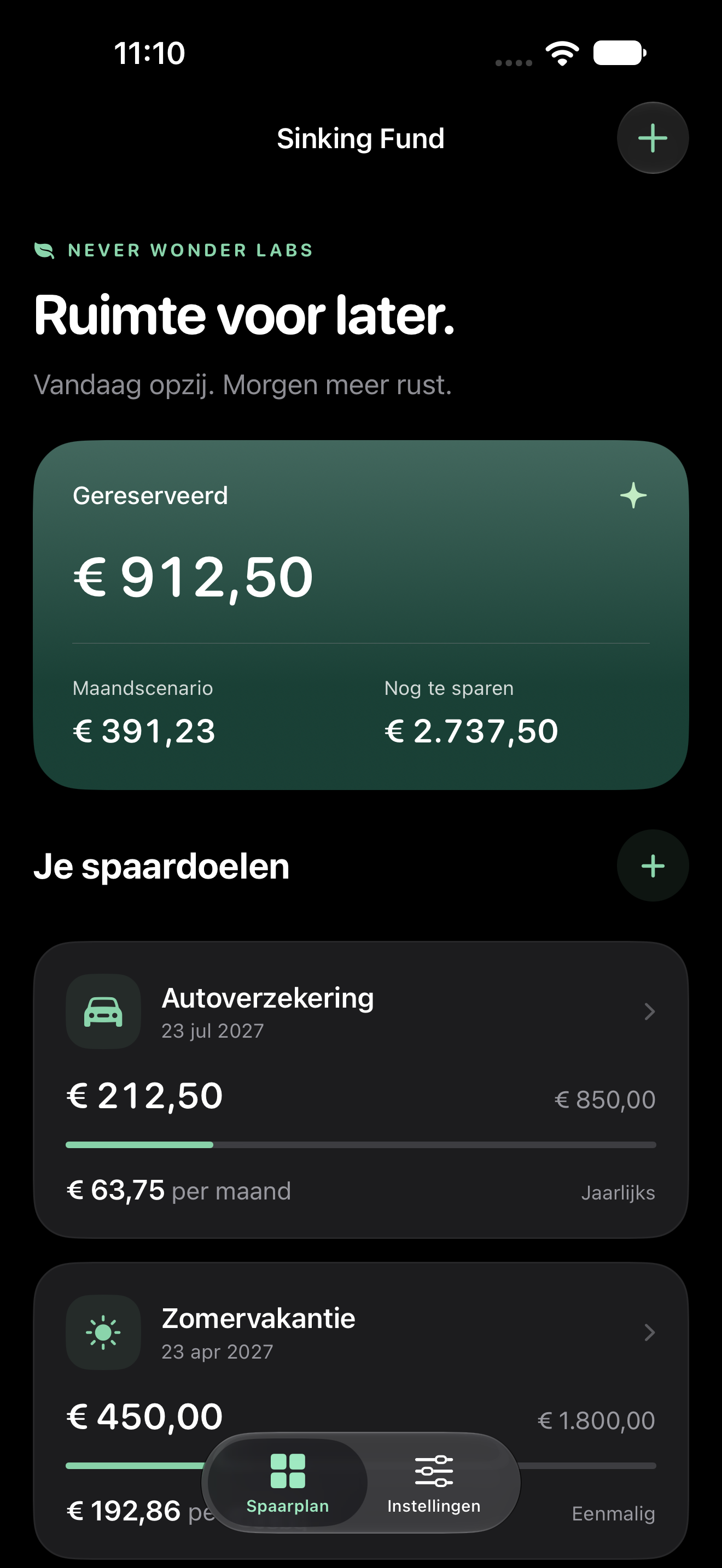Tap the sun icon for Zomervakantie
Viewport: 722px width, 1568px height.
click(x=103, y=1332)
